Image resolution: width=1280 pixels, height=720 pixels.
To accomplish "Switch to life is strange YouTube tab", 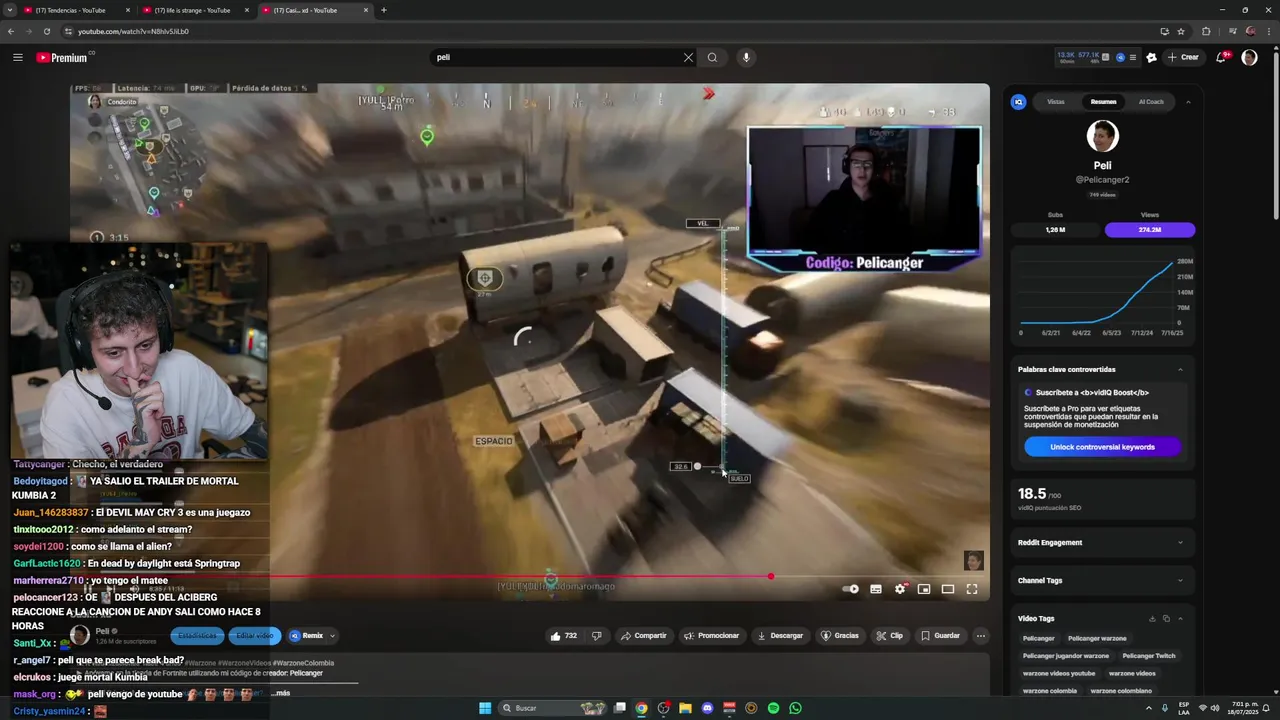I will [195, 10].
